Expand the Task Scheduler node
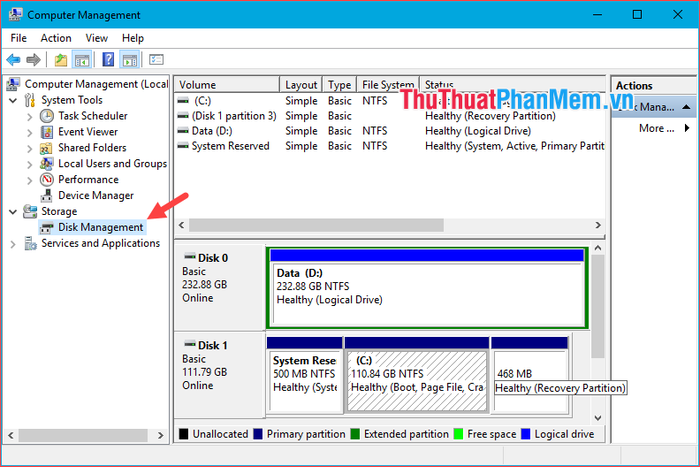The width and height of the screenshot is (700, 467). tap(29, 117)
